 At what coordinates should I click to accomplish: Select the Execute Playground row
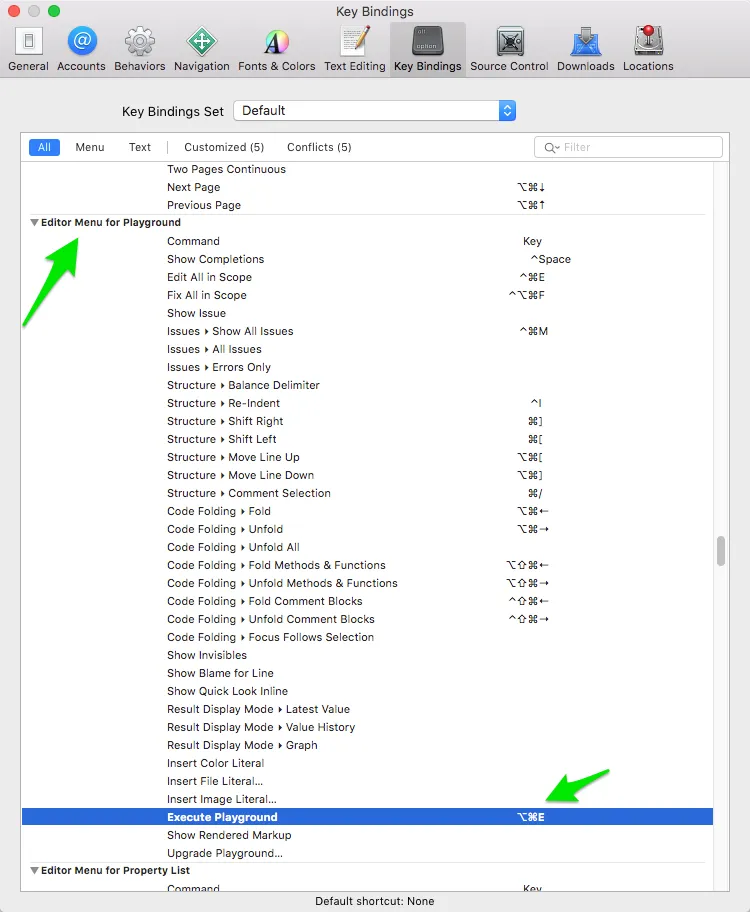(x=367, y=817)
